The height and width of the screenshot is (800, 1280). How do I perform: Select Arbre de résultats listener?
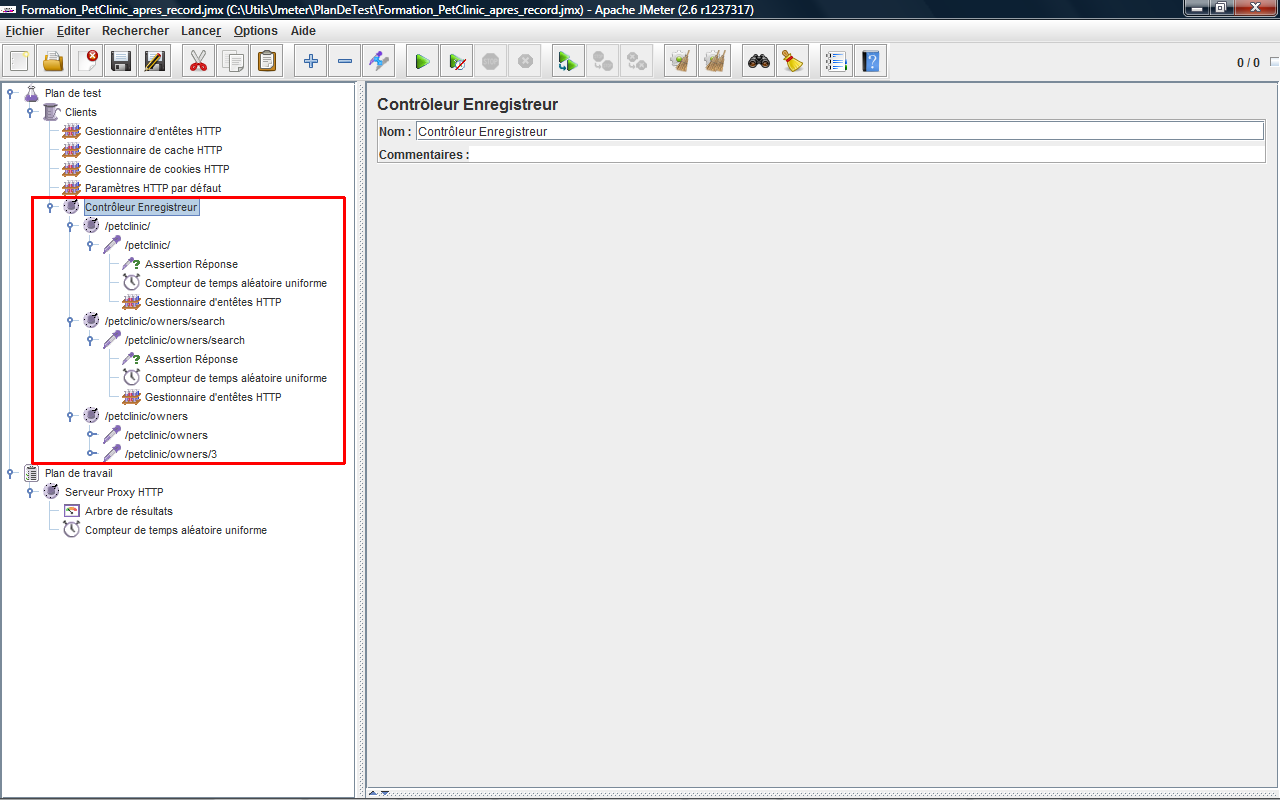128,511
